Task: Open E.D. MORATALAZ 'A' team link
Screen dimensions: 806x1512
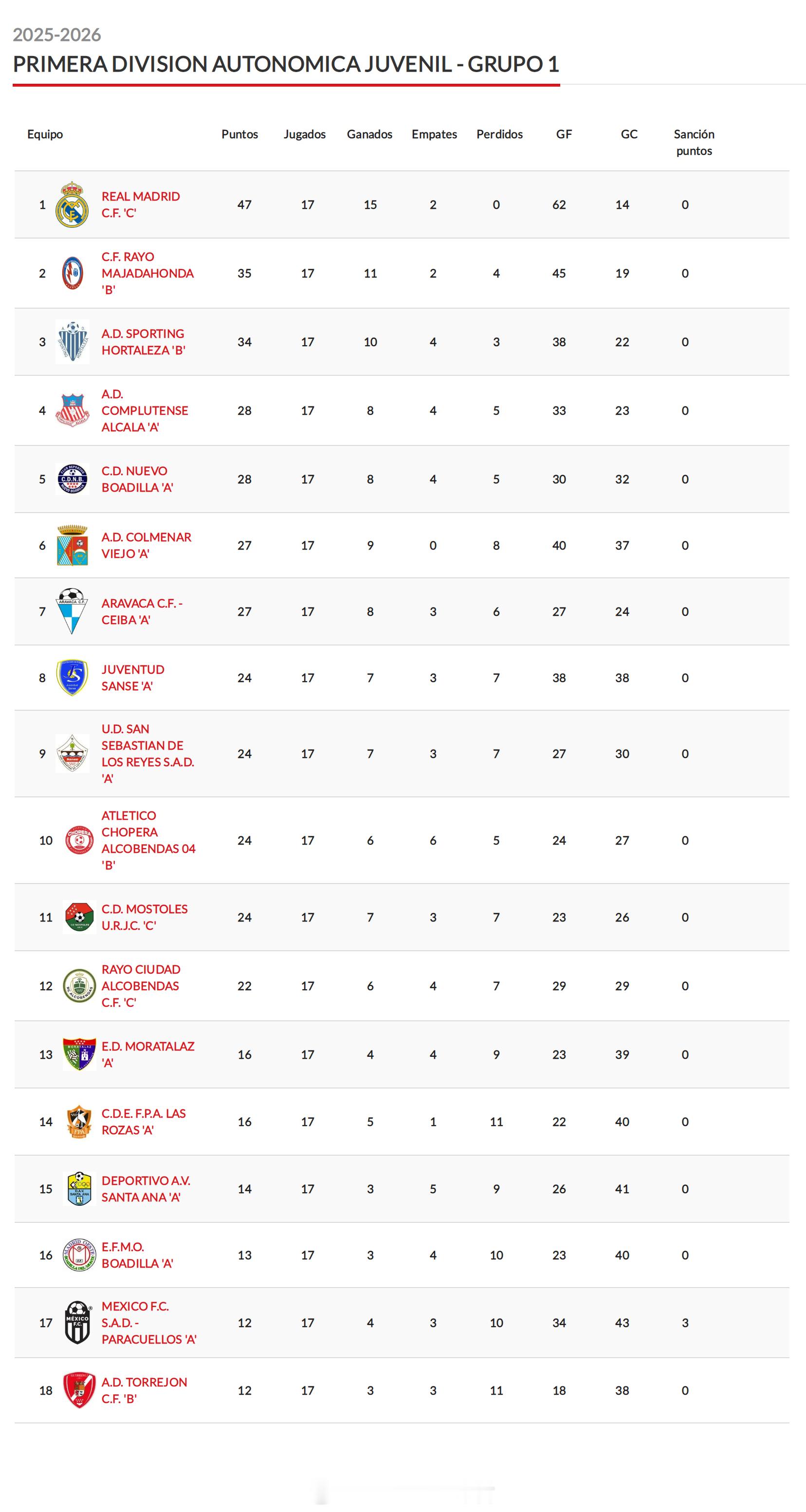Action: 147,1054
